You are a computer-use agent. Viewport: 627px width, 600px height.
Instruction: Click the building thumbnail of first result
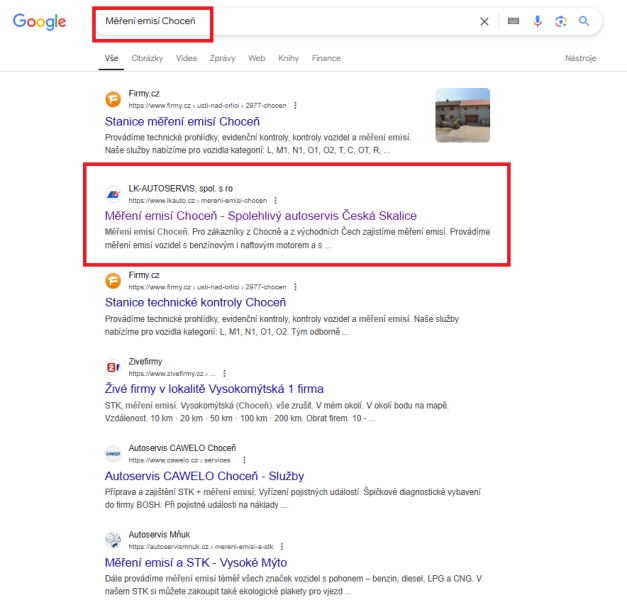[463, 115]
